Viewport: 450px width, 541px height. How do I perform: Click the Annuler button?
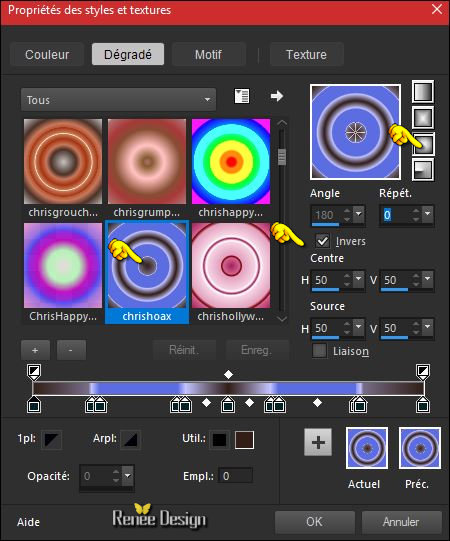401,522
